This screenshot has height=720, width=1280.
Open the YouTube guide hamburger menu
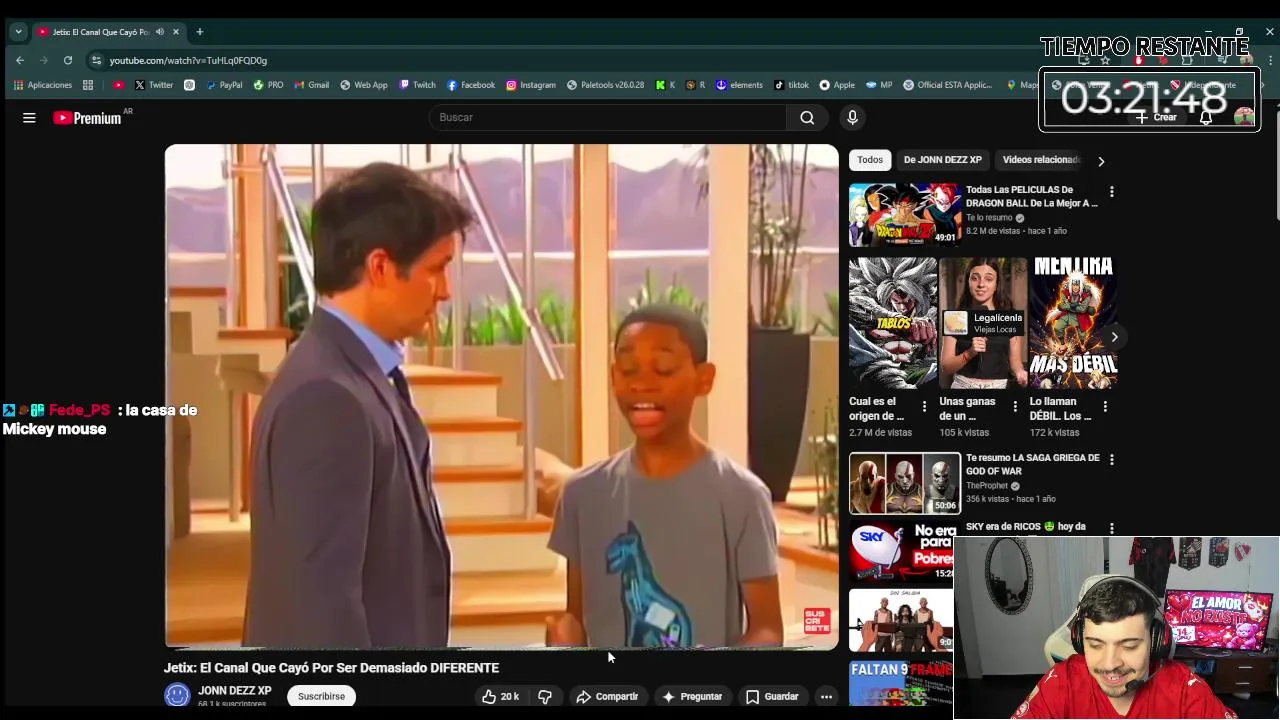pos(29,118)
